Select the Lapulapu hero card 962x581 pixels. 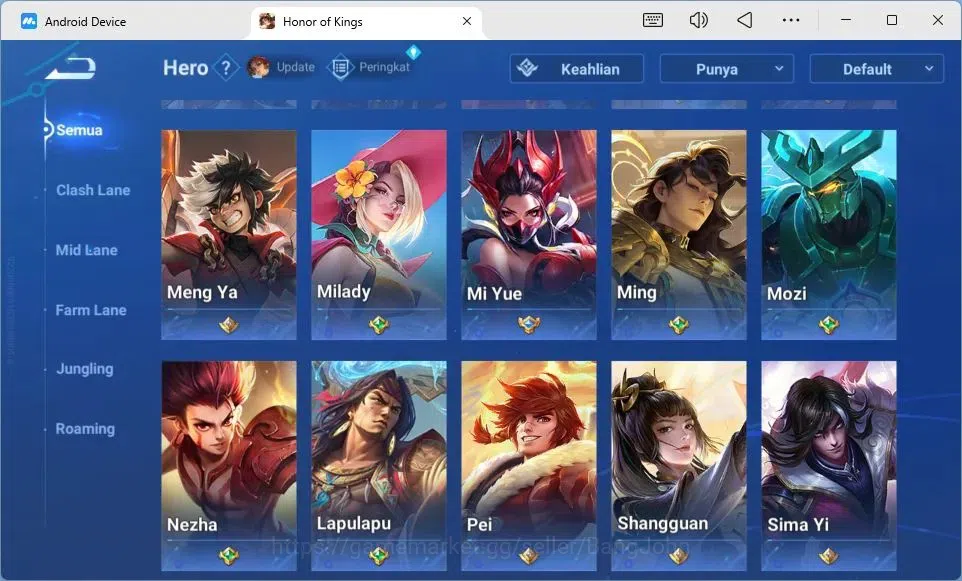tap(379, 466)
